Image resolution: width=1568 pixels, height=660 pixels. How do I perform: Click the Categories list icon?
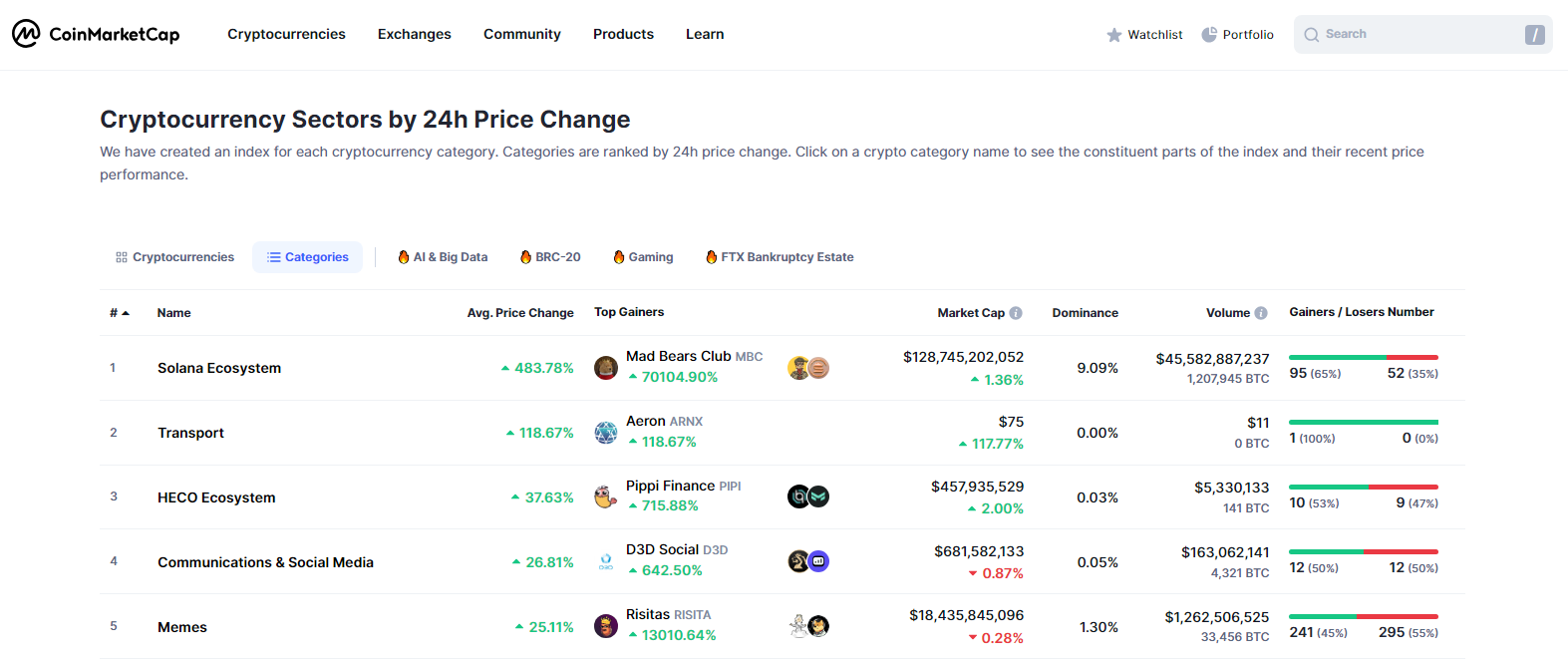coord(274,257)
